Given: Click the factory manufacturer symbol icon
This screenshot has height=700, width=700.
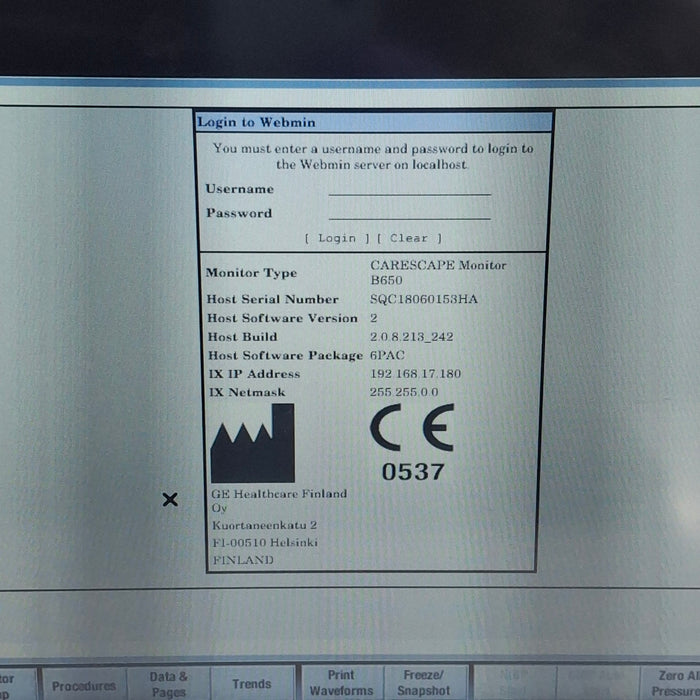Looking at the screenshot, I should tap(253, 444).
